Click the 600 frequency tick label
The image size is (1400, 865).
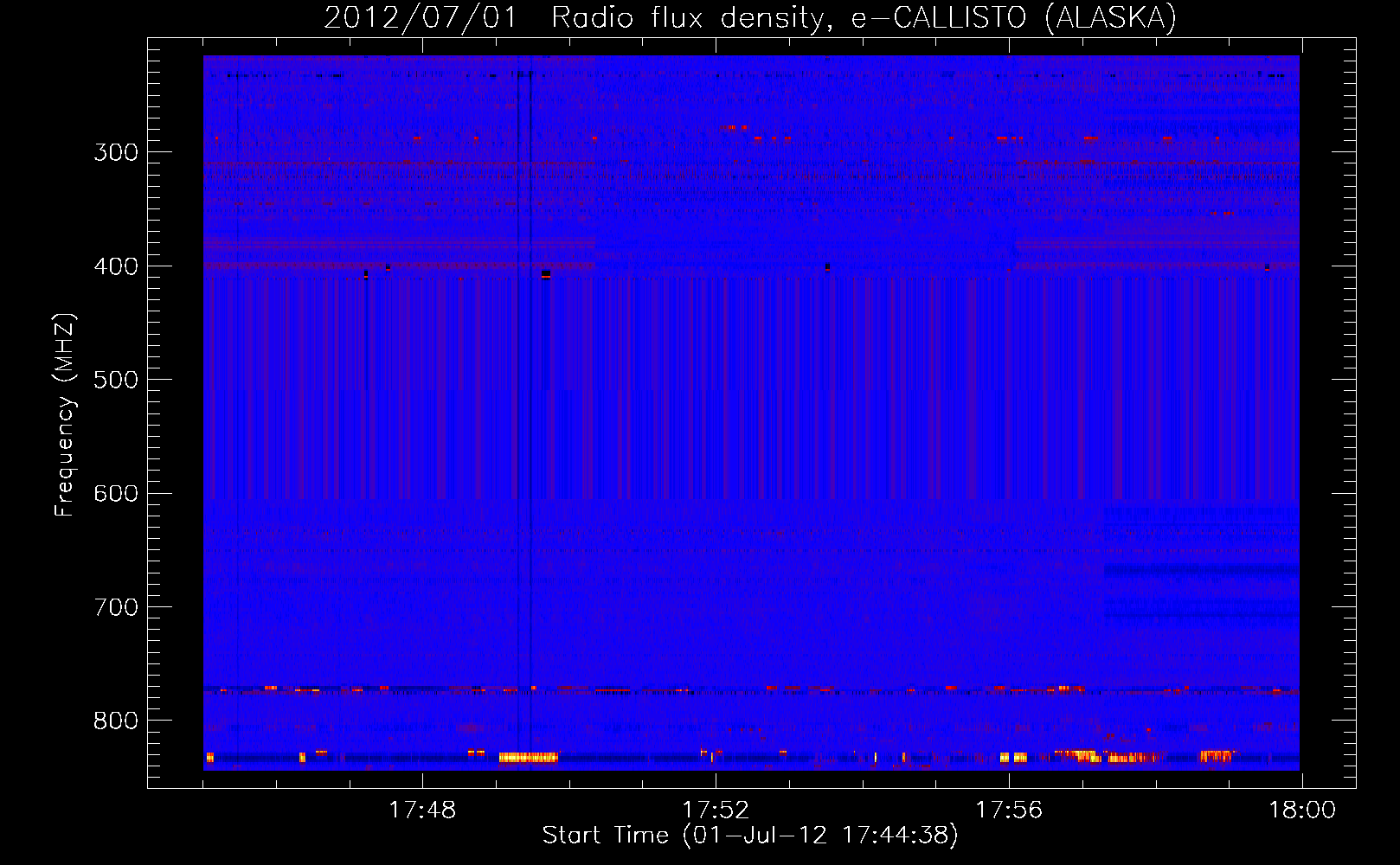coord(116,493)
